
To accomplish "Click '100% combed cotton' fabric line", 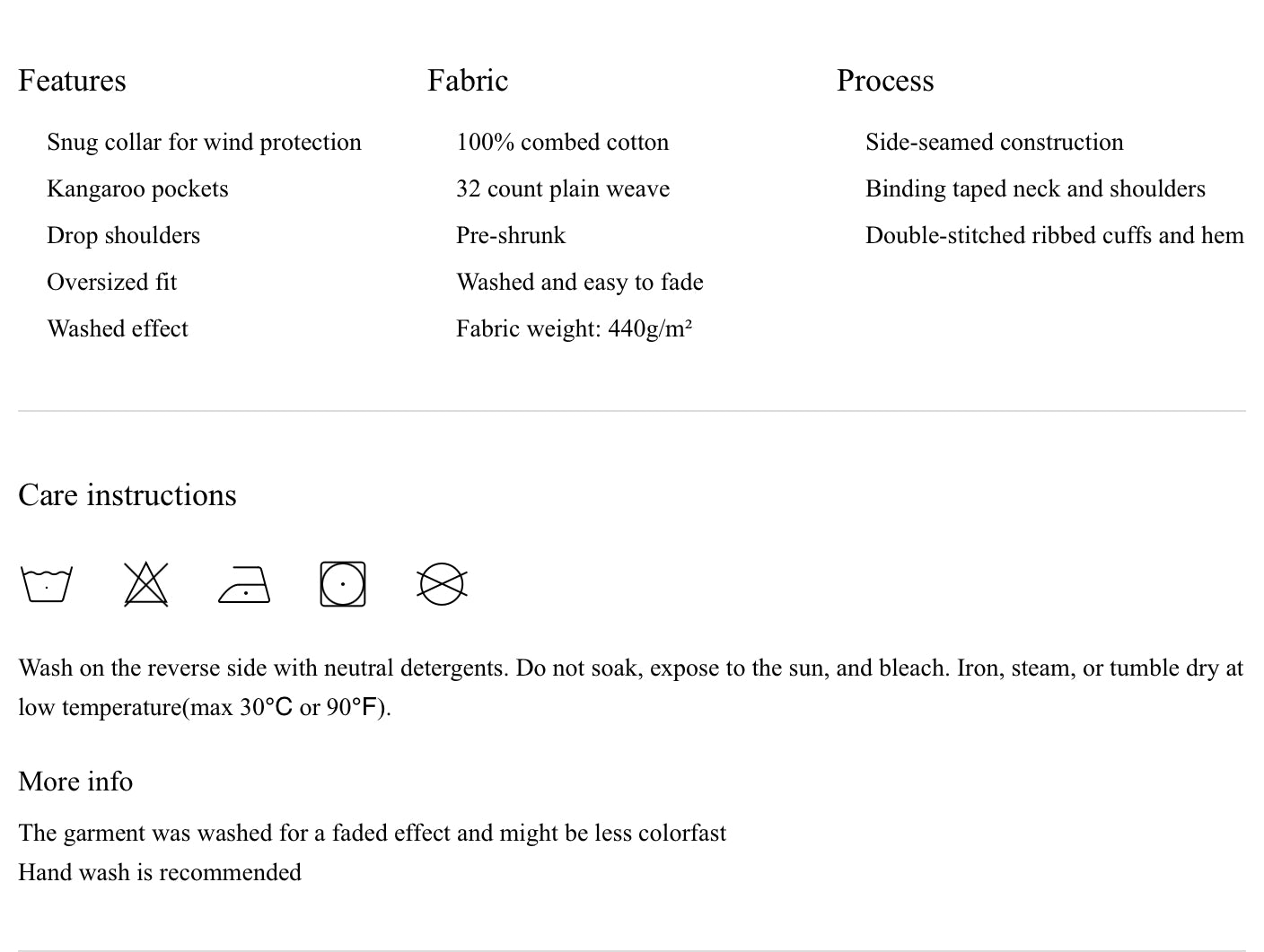I will (x=562, y=143).
